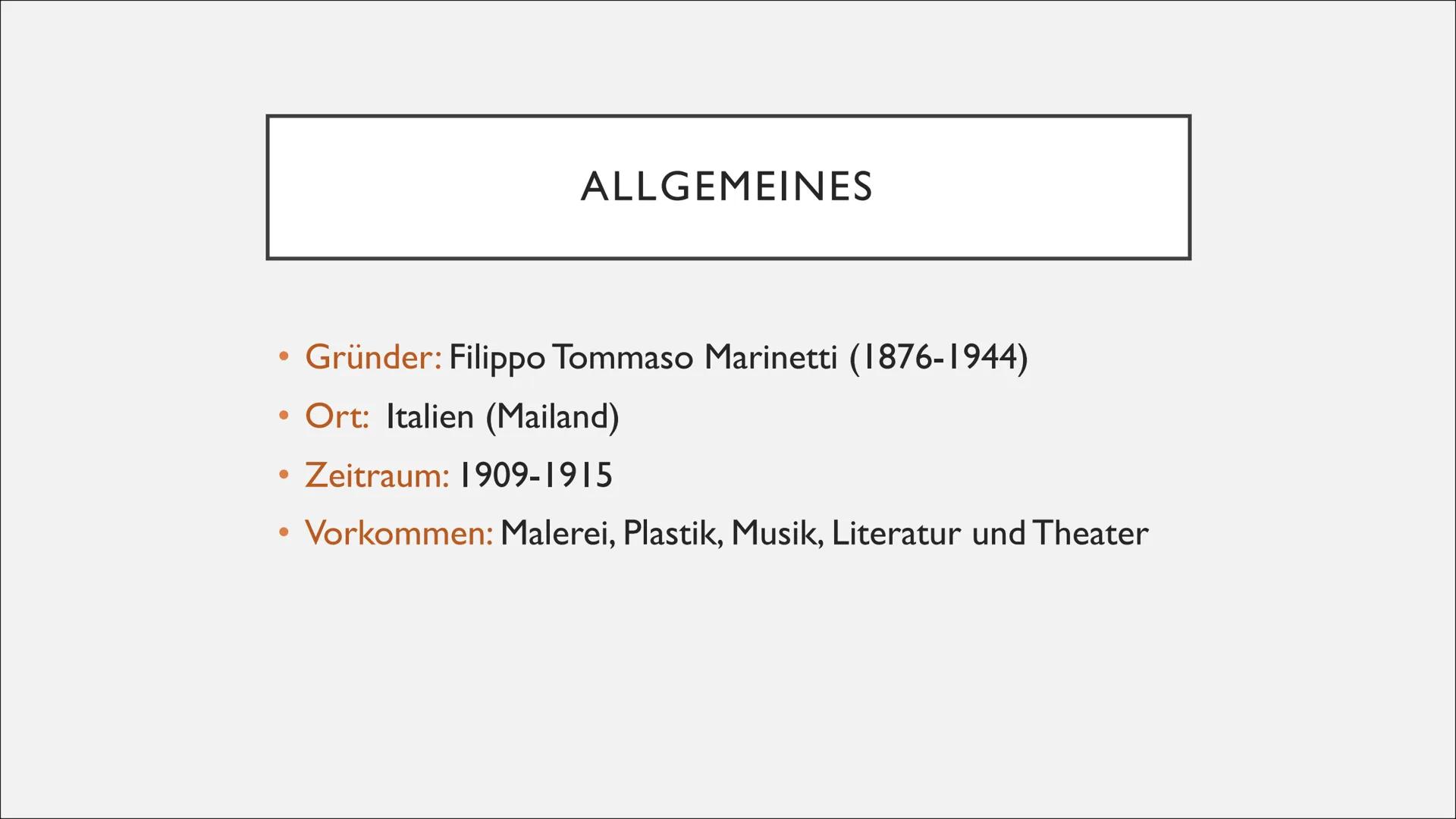Click the orange Gründer label
The image size is (1456, 819).
[372, 357]
